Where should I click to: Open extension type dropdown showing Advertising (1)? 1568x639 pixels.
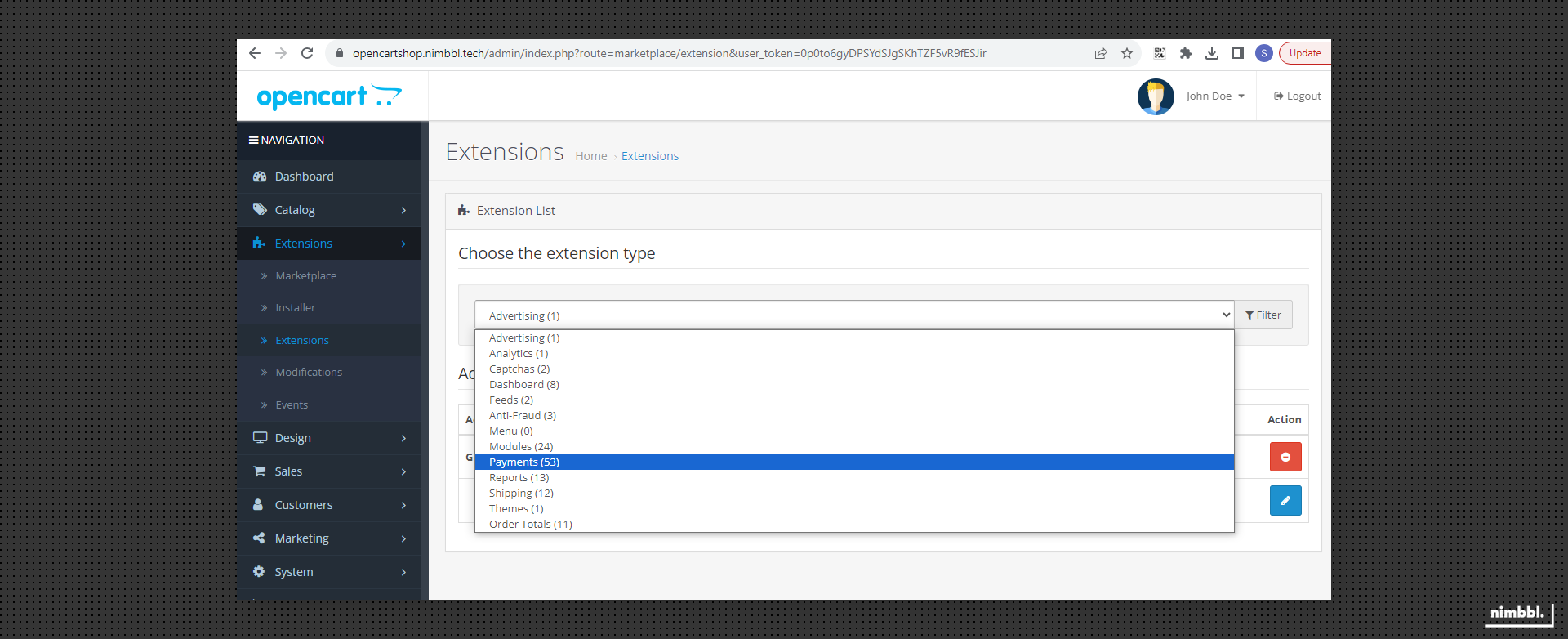click(854, 315)
